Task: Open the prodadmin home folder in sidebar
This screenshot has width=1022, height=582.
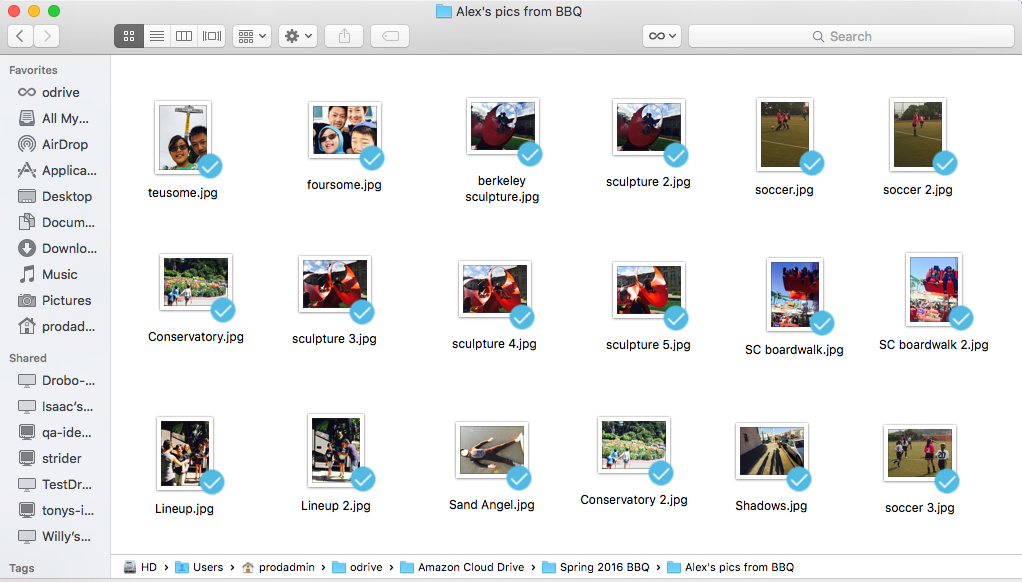Action: coord(55,327)
